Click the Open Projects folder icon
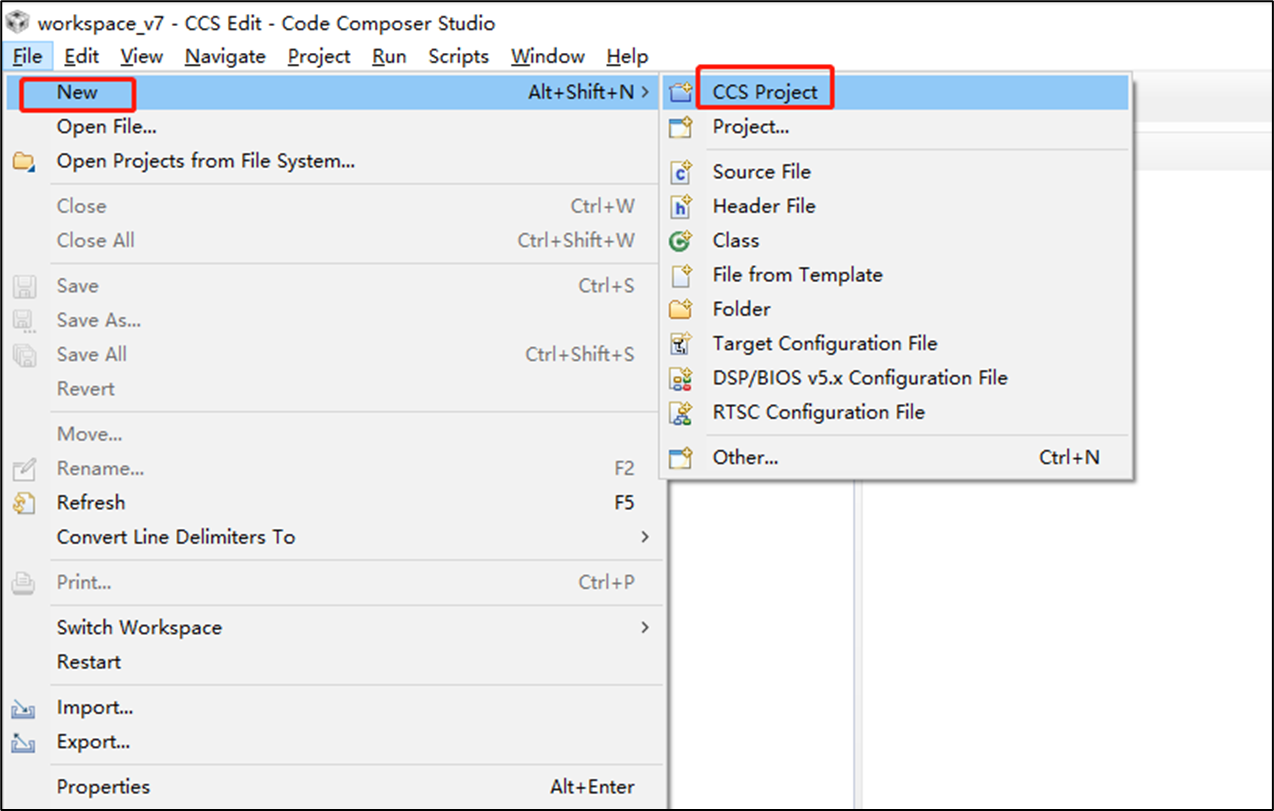1274x811 pixels. pyautogui.click(x=23, y=161)
